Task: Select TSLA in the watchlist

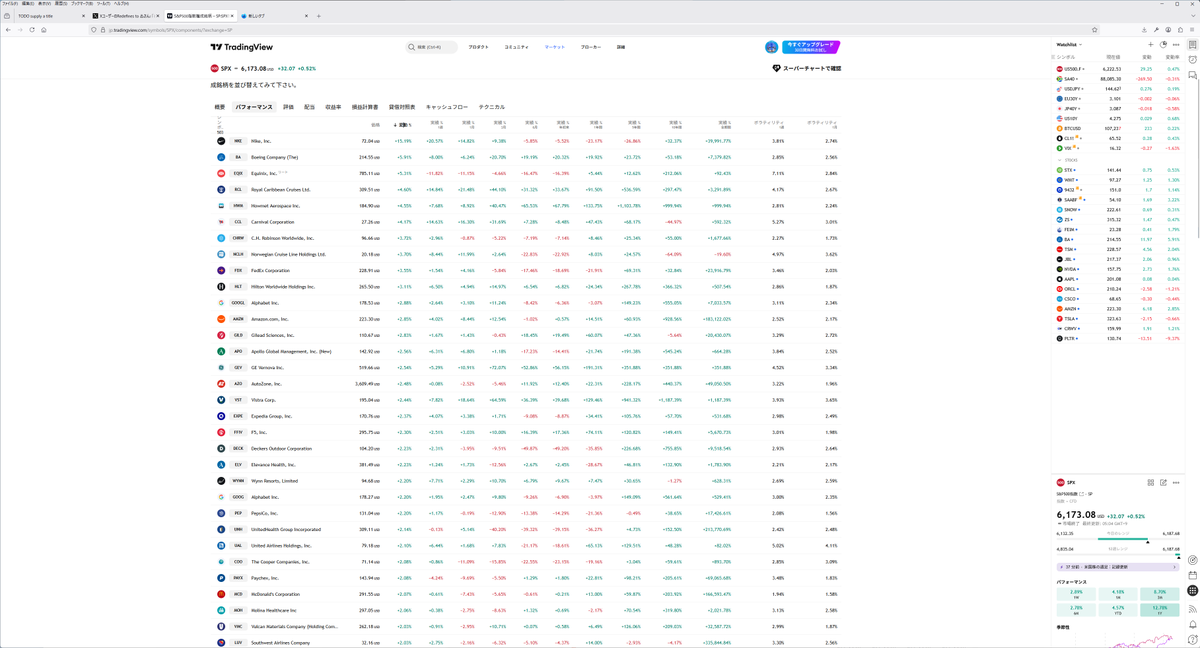Action: [1118, 319]
